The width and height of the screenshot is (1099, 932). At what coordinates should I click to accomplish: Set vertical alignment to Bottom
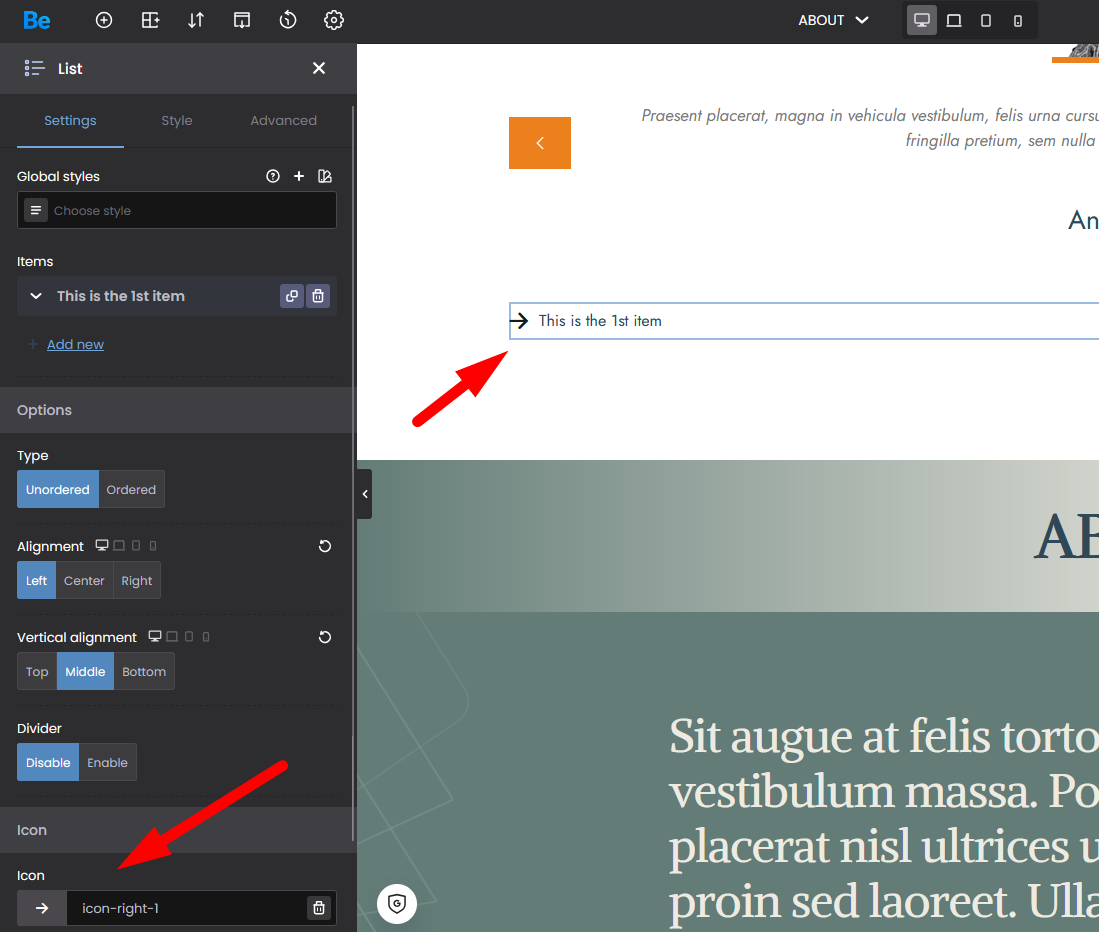pyautogui.click(x=144, y=672)
